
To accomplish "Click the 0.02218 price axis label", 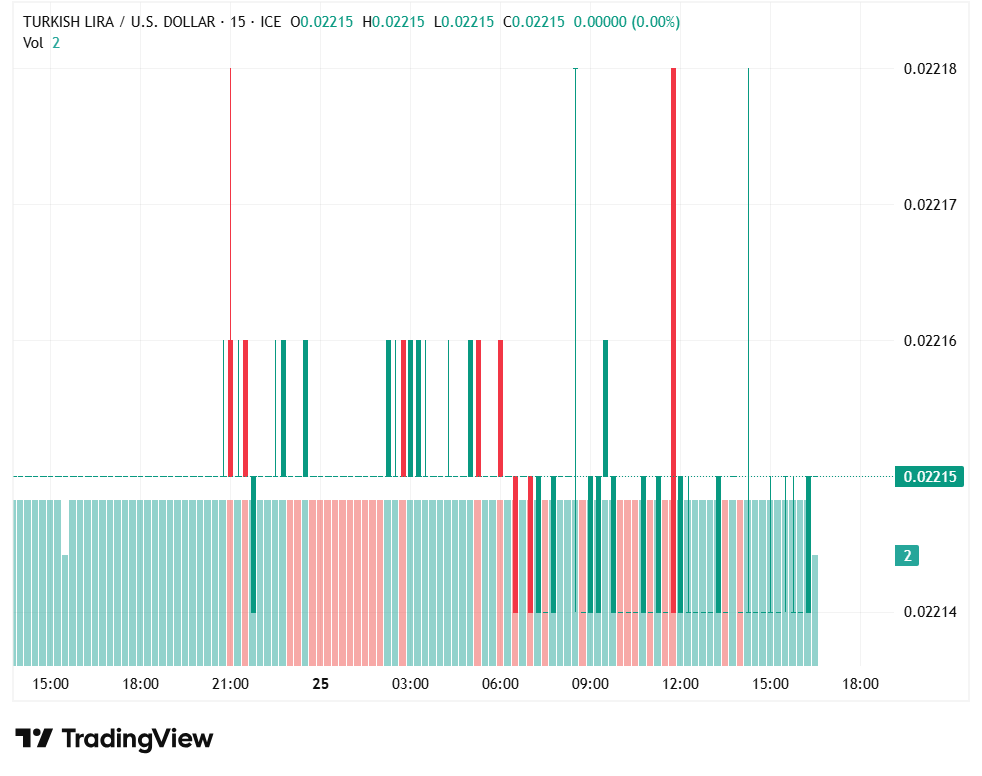I will click(x=930, y=69).
